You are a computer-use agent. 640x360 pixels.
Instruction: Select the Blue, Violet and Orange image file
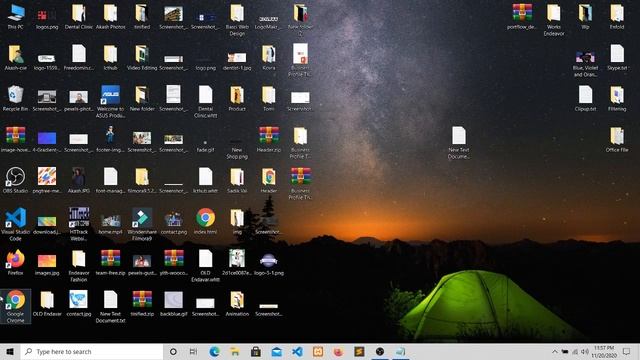click(585, 64)
